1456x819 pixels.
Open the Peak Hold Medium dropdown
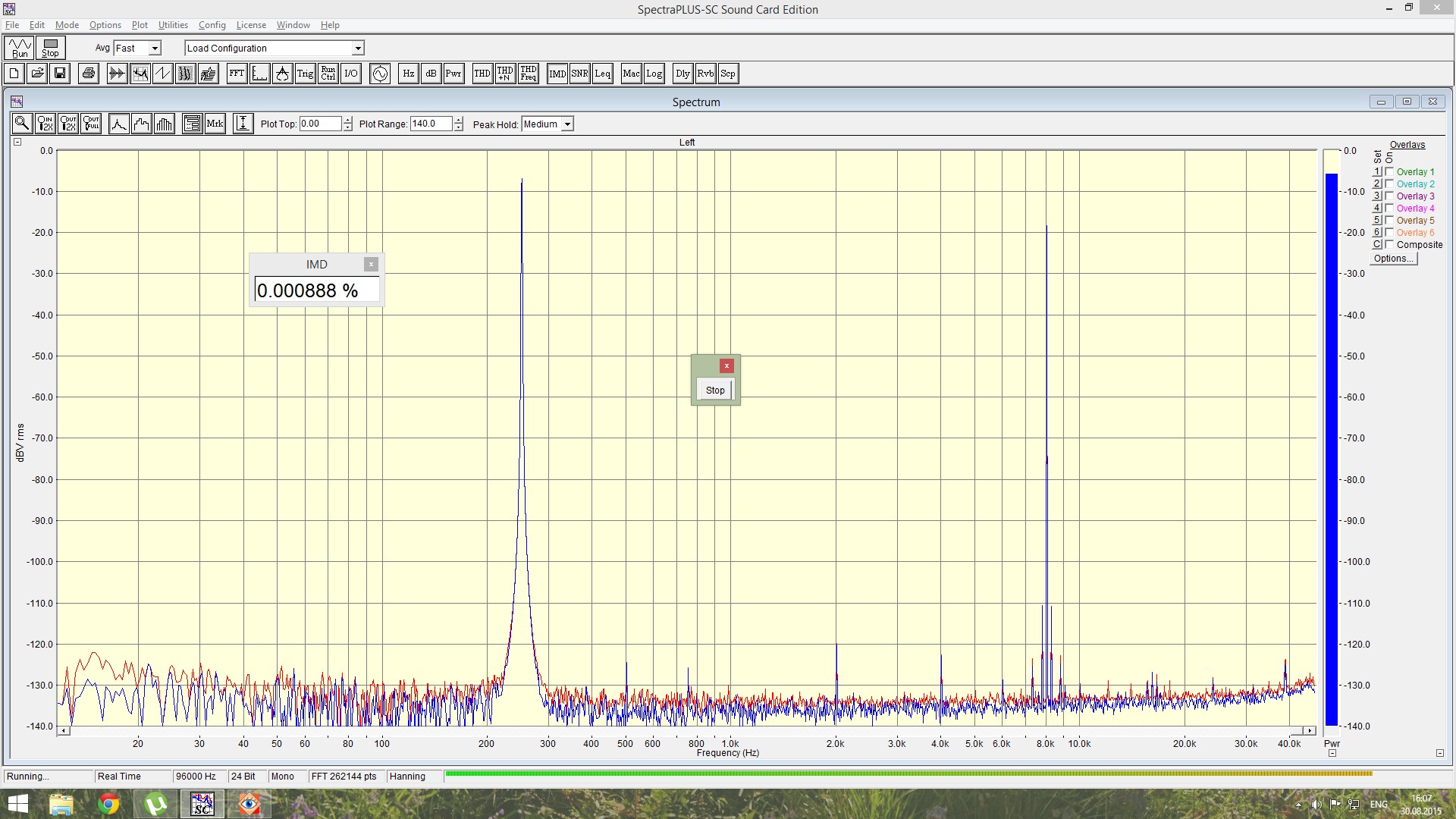coord(567,124)
